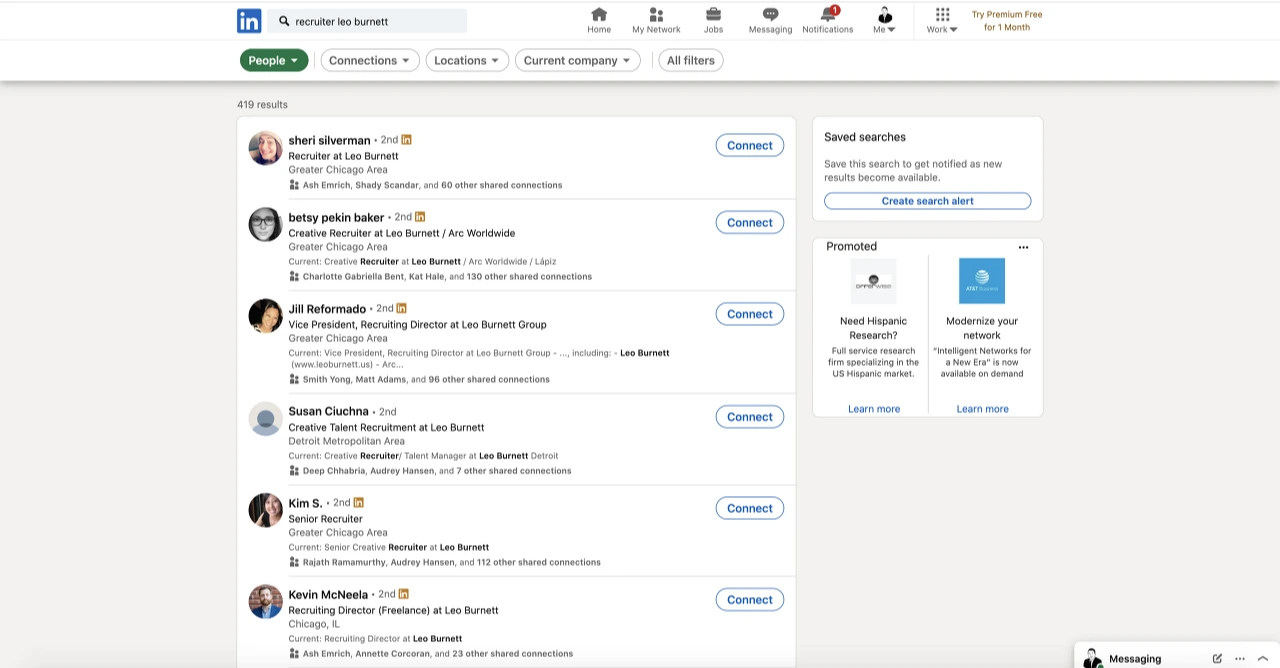
Task: Open Jill Reformado's profile photo
Action: tap(266, 316)
